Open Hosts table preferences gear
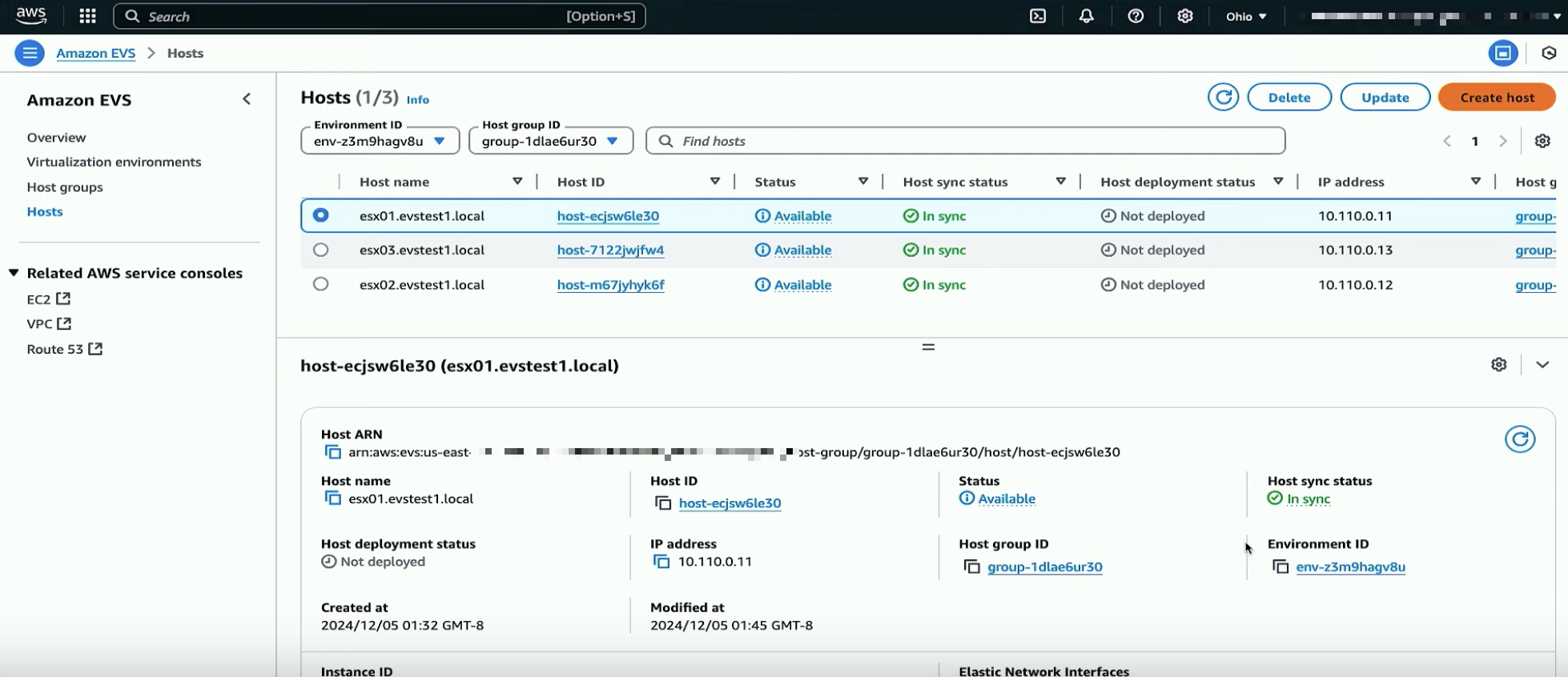 click(1542, 141)
